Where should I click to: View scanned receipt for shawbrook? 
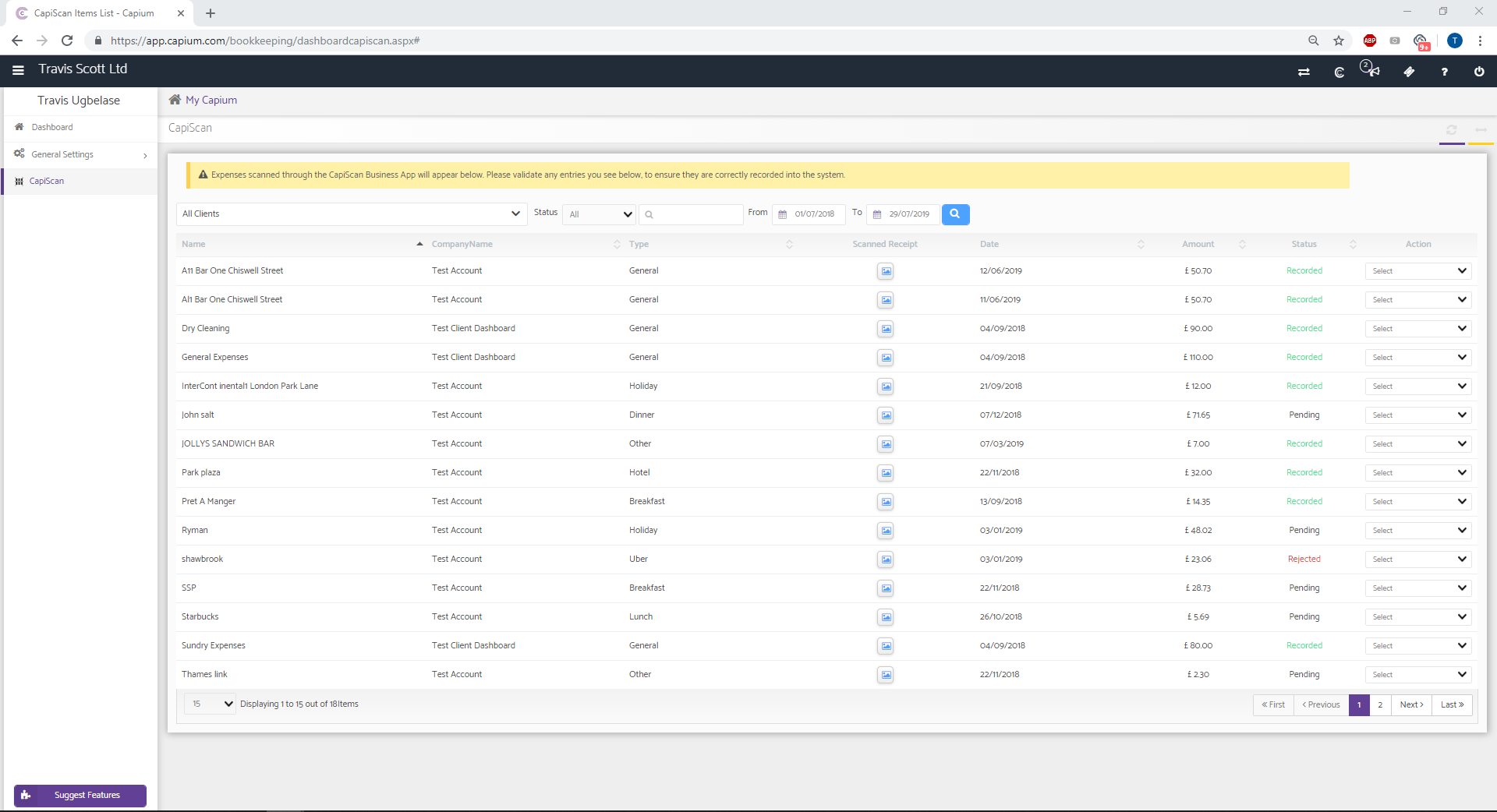coord(886,560)
